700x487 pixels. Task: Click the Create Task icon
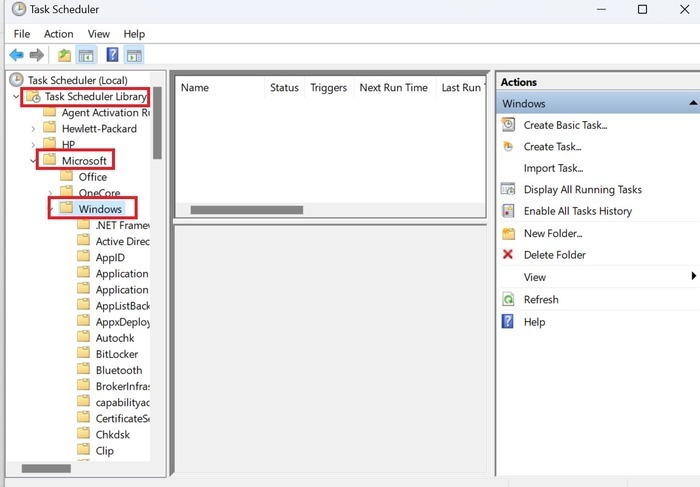tap(508, 146)
